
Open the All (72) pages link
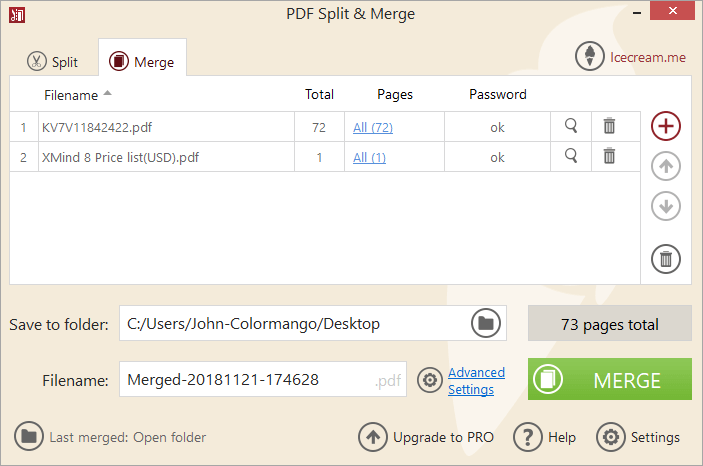pos(373,128)
